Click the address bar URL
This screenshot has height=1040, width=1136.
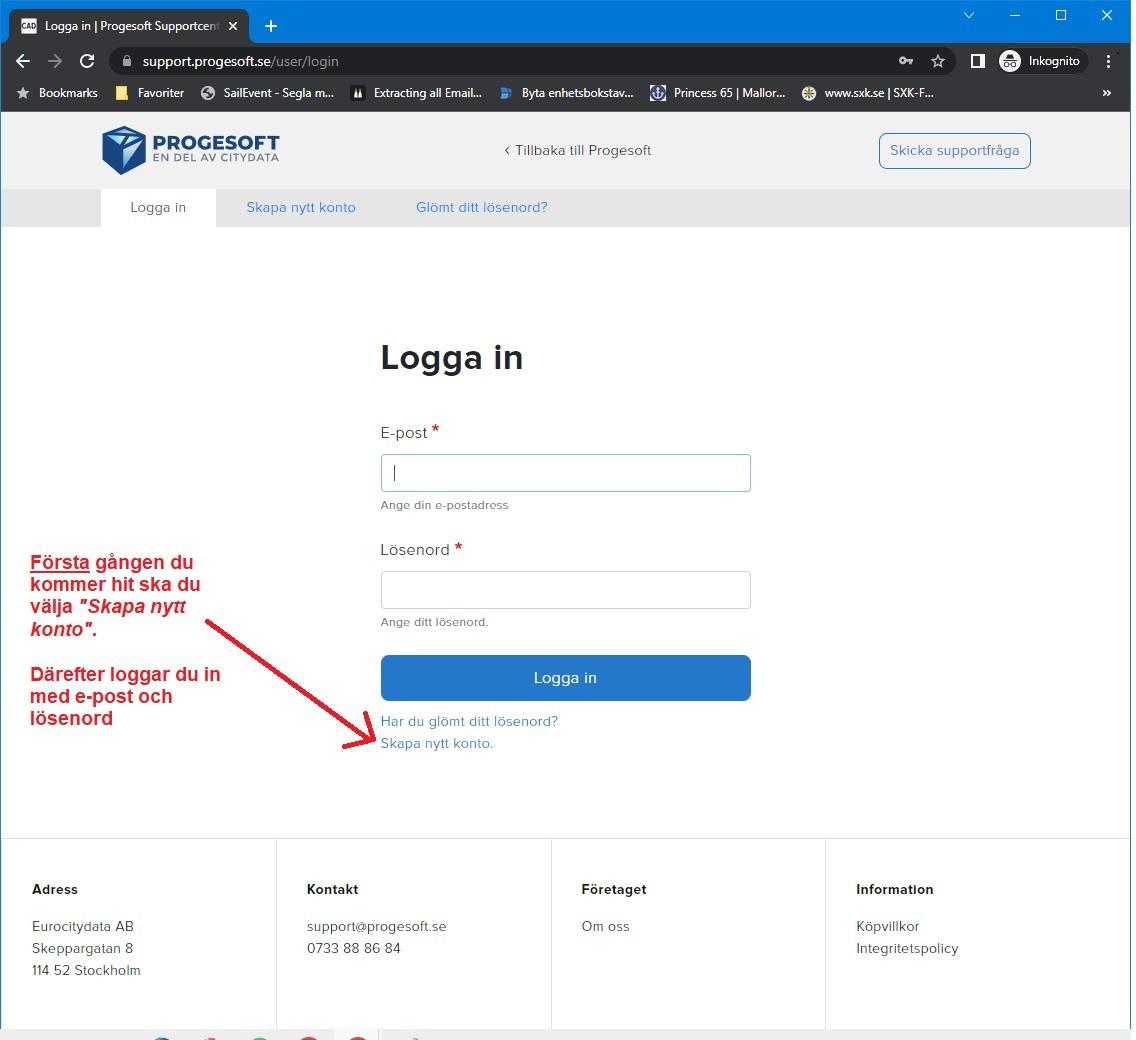pyautogui.click(x=241, y=62)
